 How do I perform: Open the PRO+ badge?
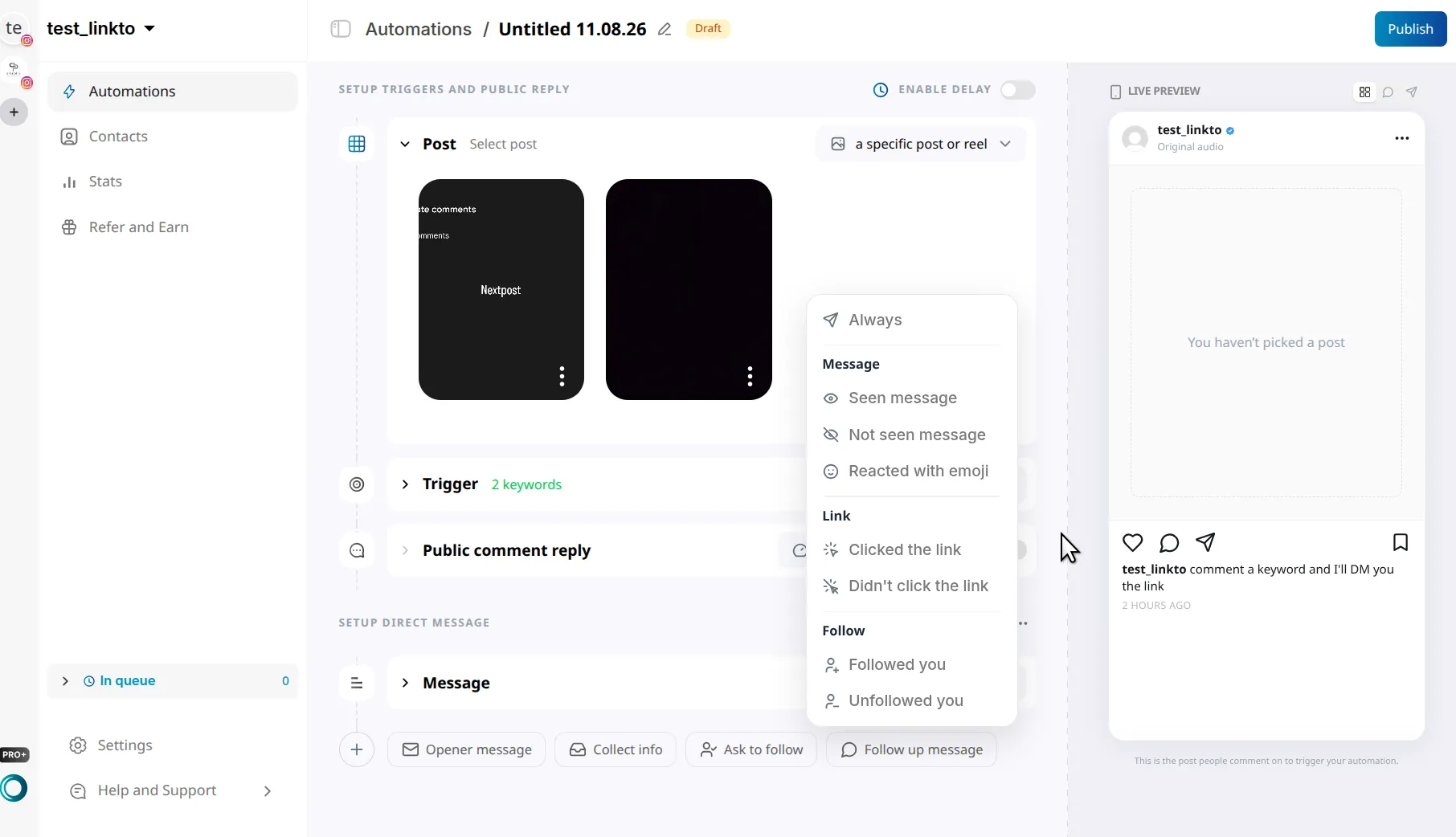pyautogui.click(x=14, y=754)
